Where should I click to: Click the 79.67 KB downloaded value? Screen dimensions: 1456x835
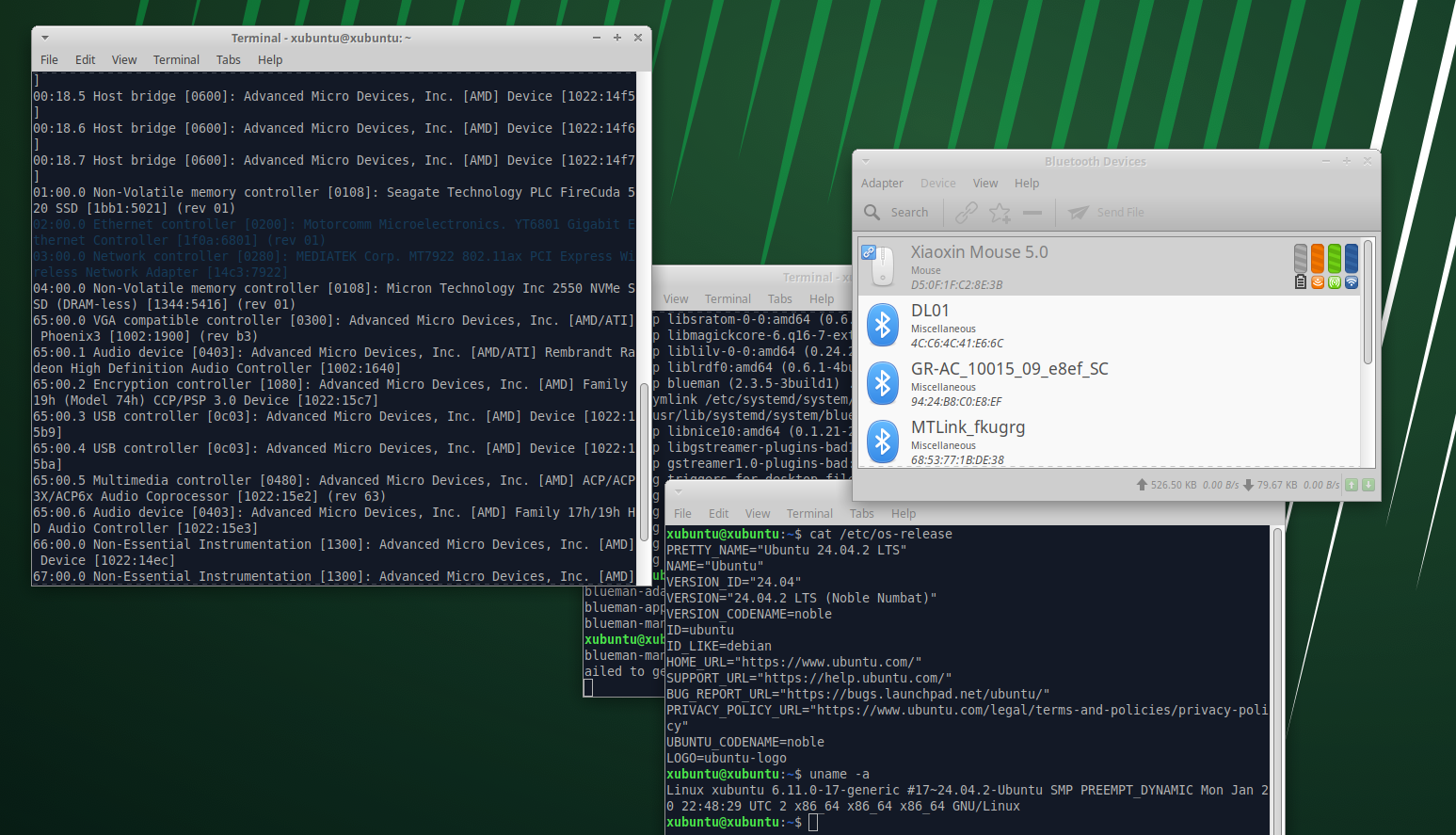pyautogui.click(x=1277, y=485)
